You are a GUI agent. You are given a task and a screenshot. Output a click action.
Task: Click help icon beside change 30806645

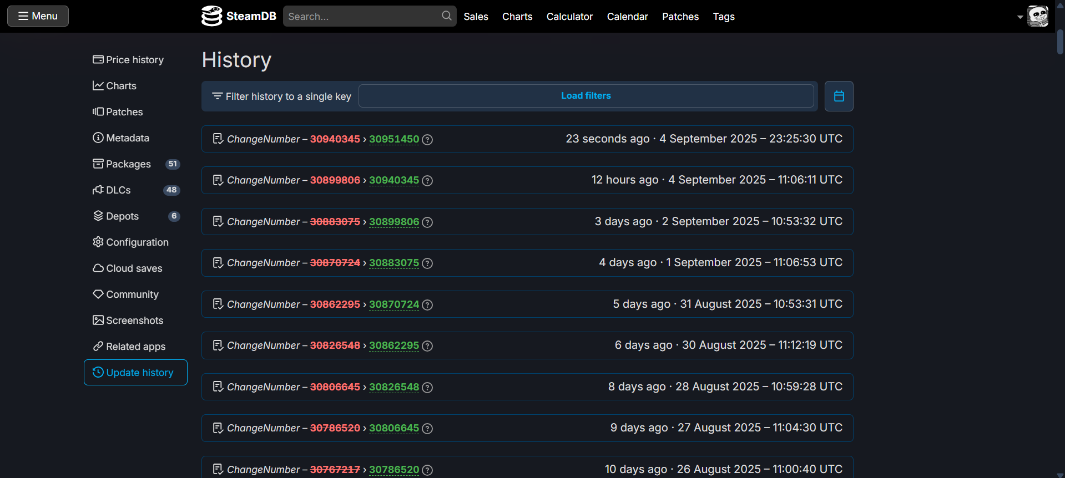(x=428, y=428)
